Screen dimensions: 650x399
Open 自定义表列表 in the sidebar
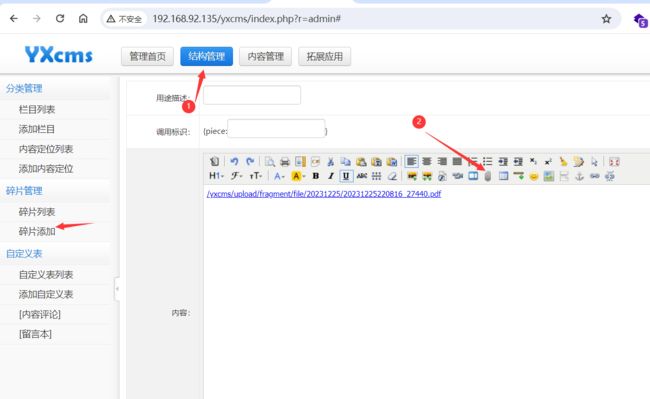46,275
